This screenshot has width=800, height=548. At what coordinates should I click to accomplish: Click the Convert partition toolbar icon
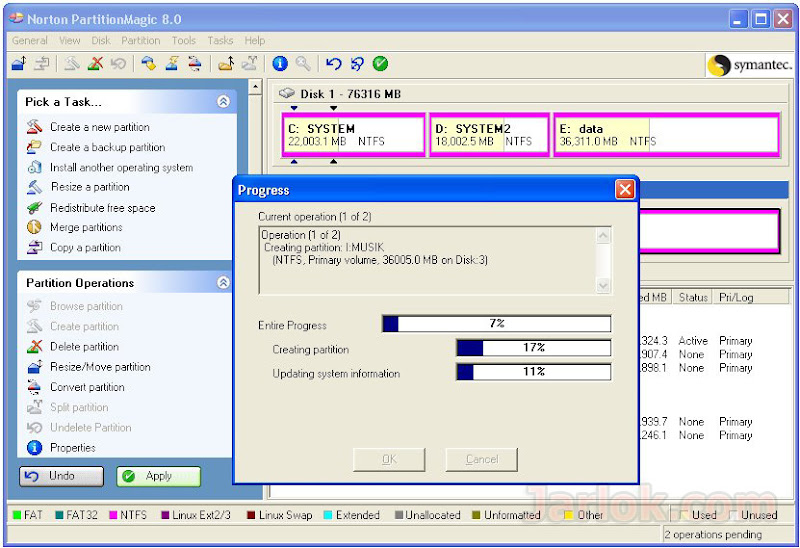(194, 64)
